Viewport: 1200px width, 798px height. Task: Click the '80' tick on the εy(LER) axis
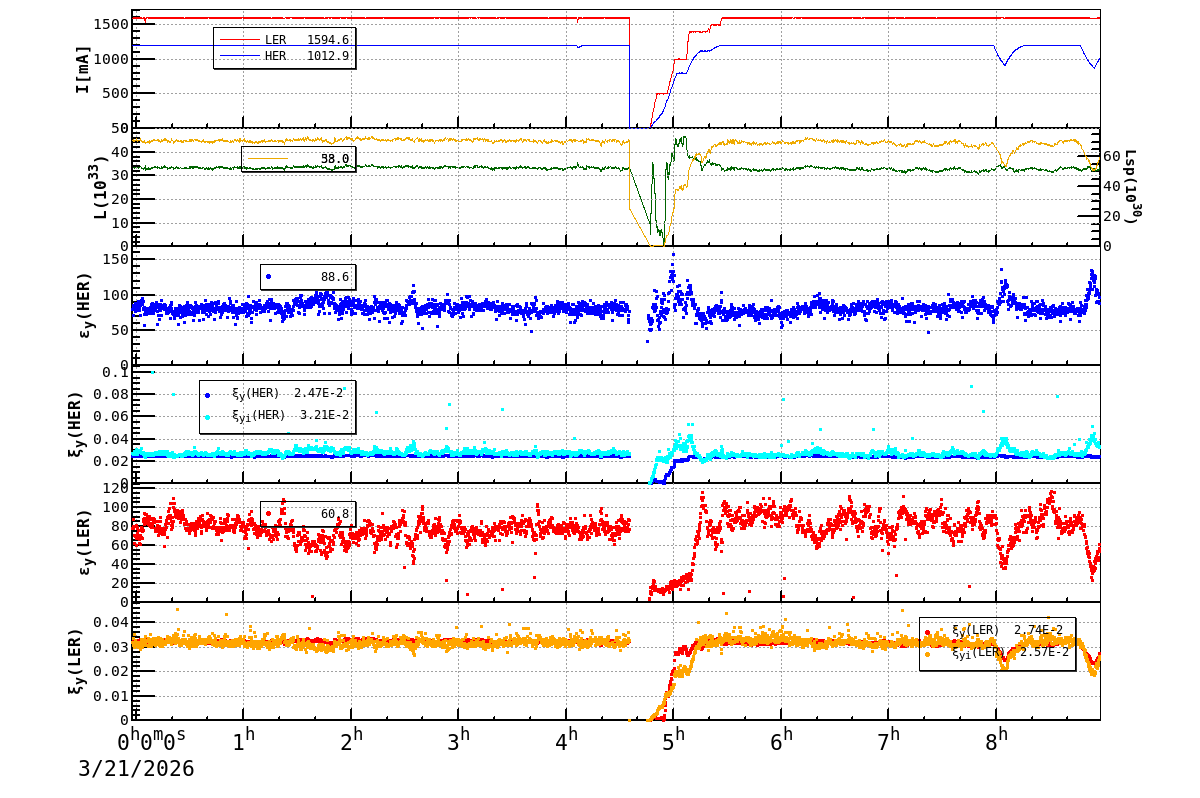click(x=119, y=526)
